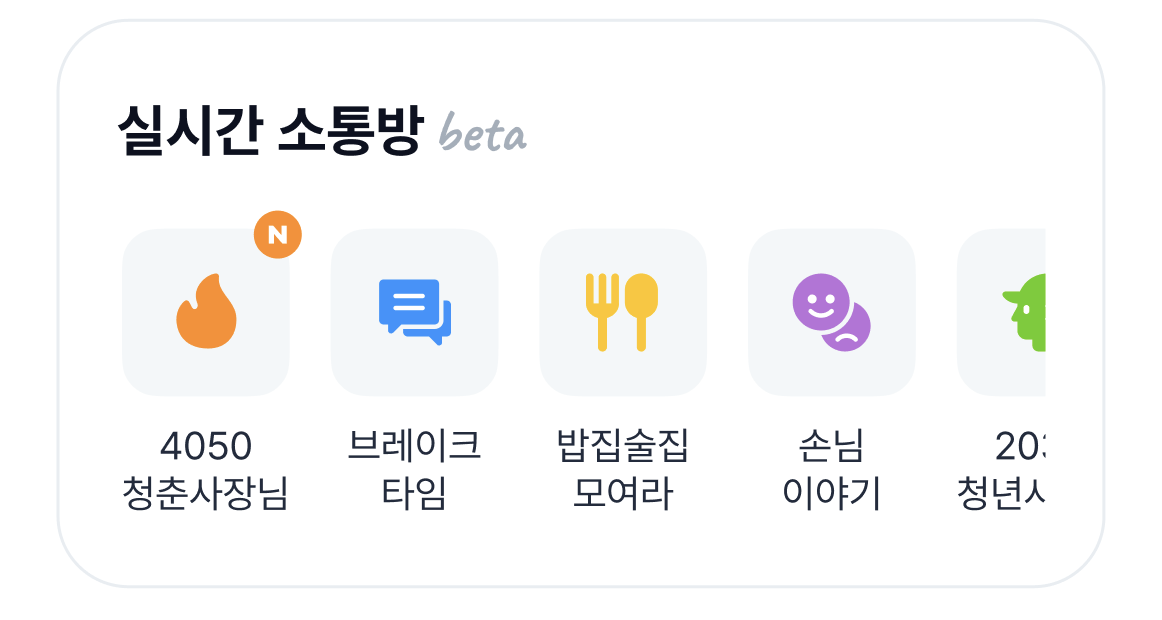Tap the purple smiling face
The height and width of the screenshot is (620, 1162).
pyautogui.click(x=820, y=301)
